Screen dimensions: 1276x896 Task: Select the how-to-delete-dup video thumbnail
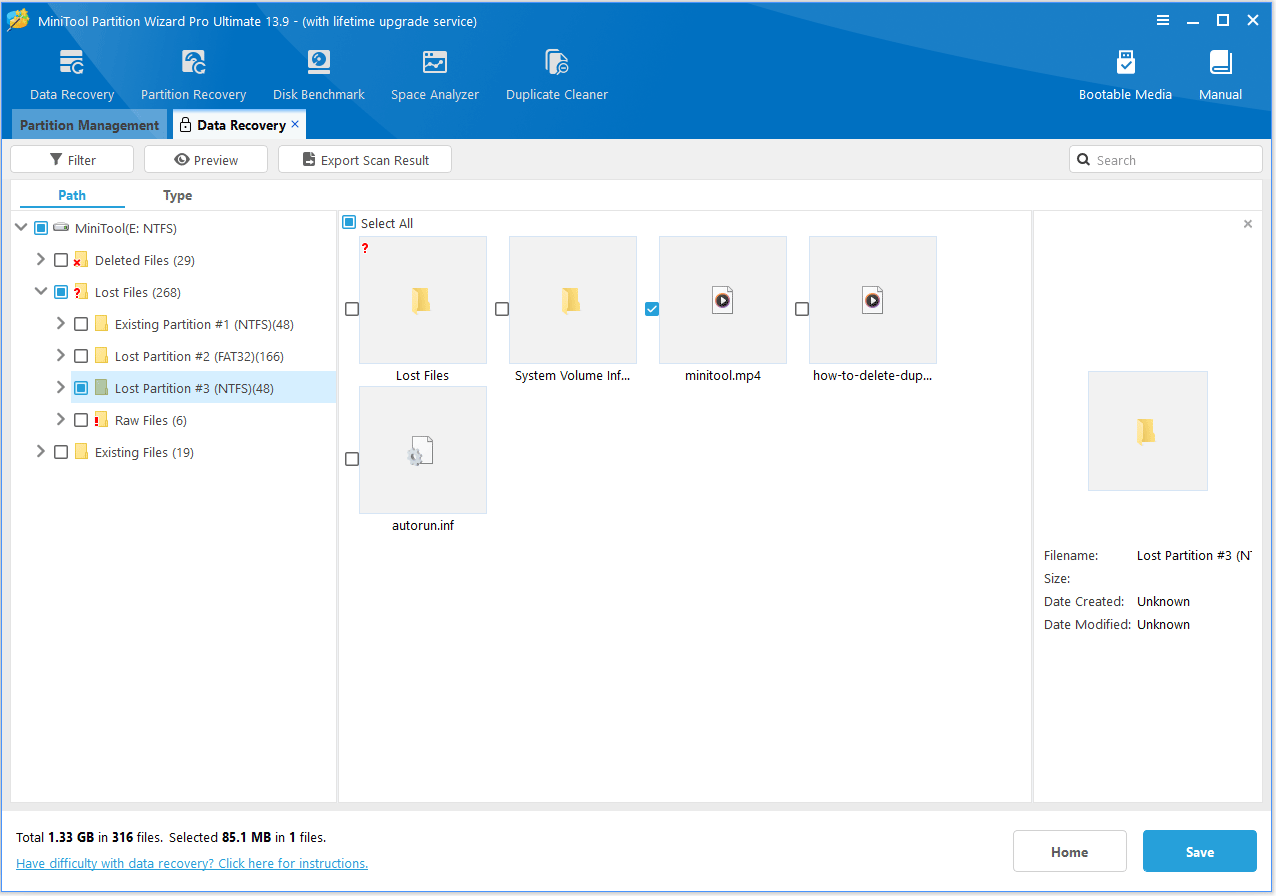873,300
